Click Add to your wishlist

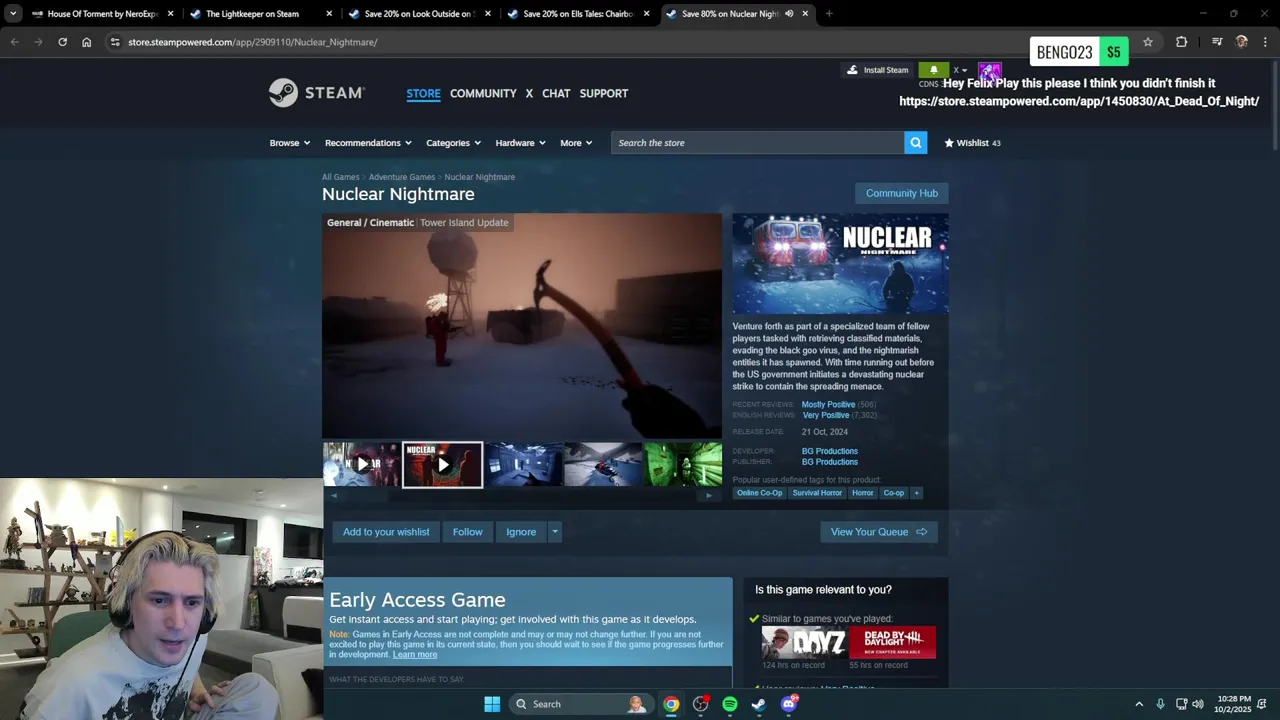point(386,532)
